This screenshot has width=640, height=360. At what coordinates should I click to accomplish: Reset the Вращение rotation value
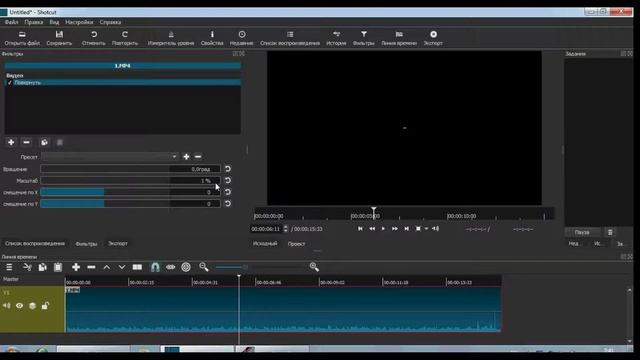pos(228,169)
